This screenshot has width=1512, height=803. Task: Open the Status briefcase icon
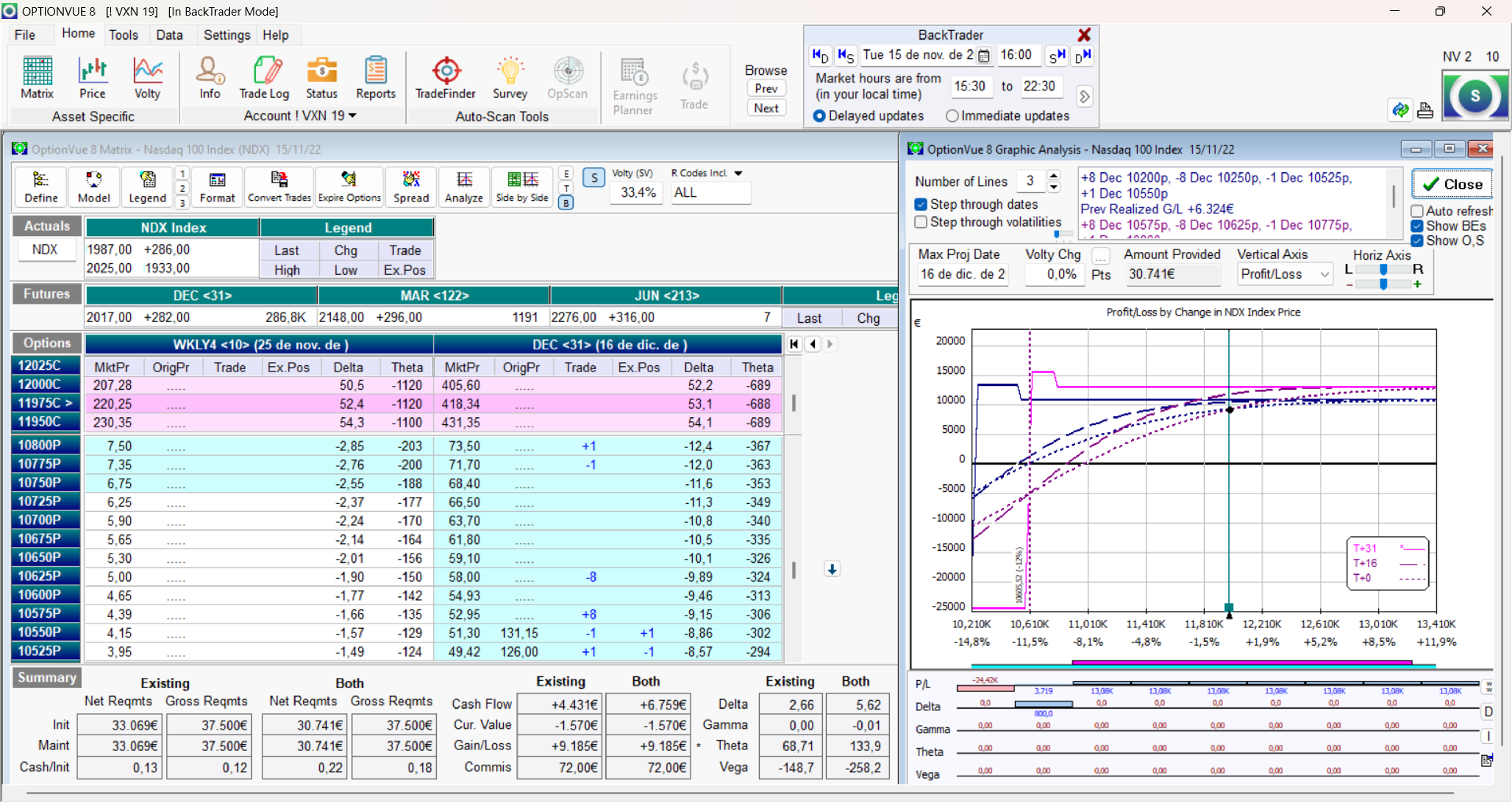322,78
